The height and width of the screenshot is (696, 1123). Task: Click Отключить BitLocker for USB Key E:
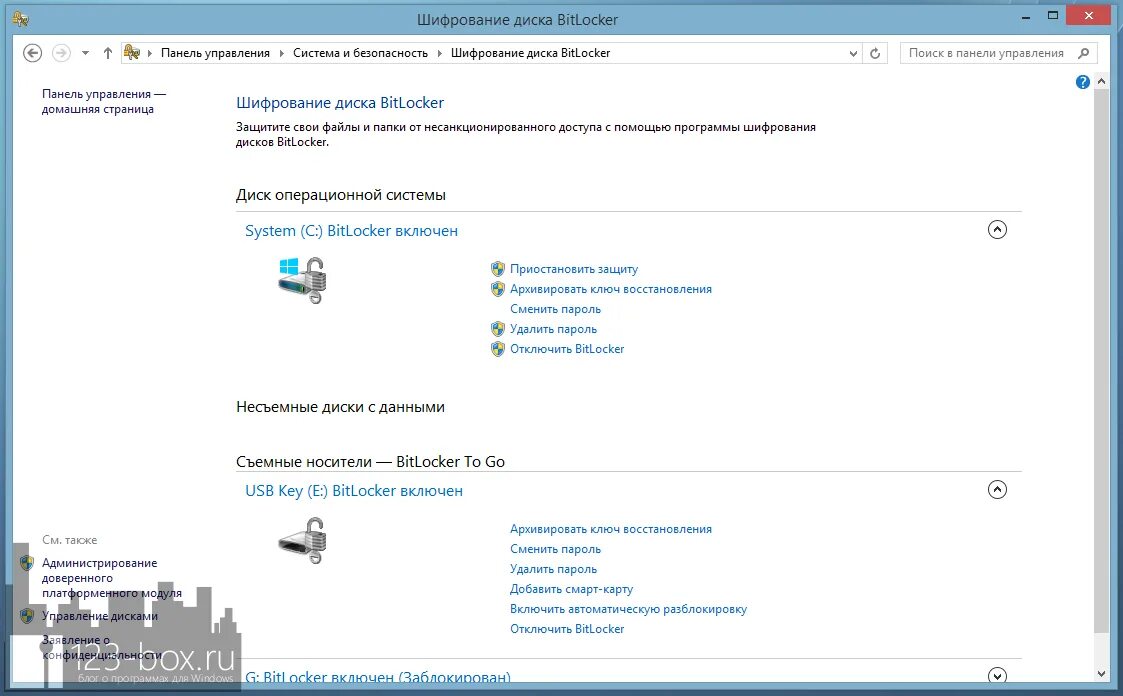567,629
